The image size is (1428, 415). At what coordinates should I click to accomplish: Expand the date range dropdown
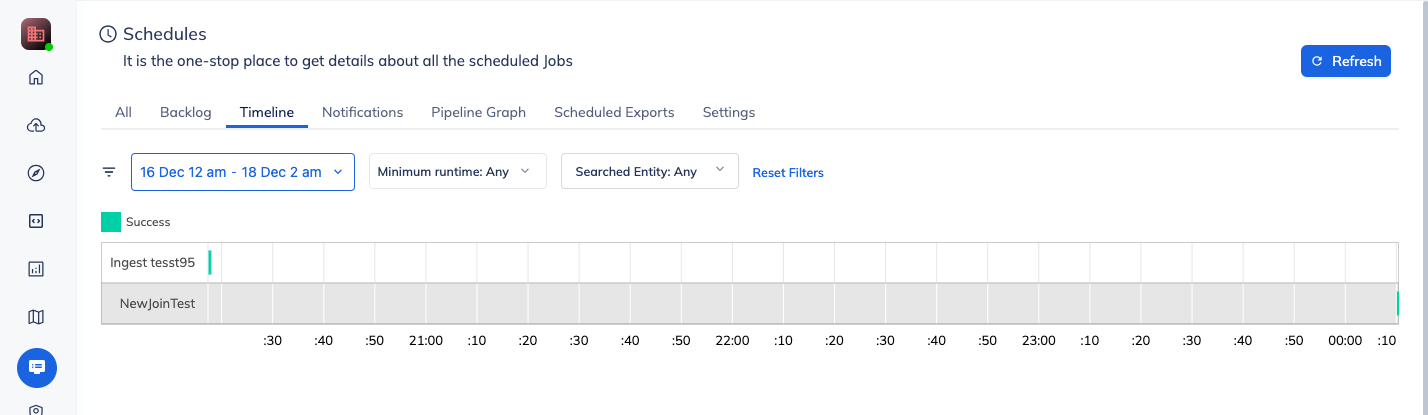click(x=243, y=172)
